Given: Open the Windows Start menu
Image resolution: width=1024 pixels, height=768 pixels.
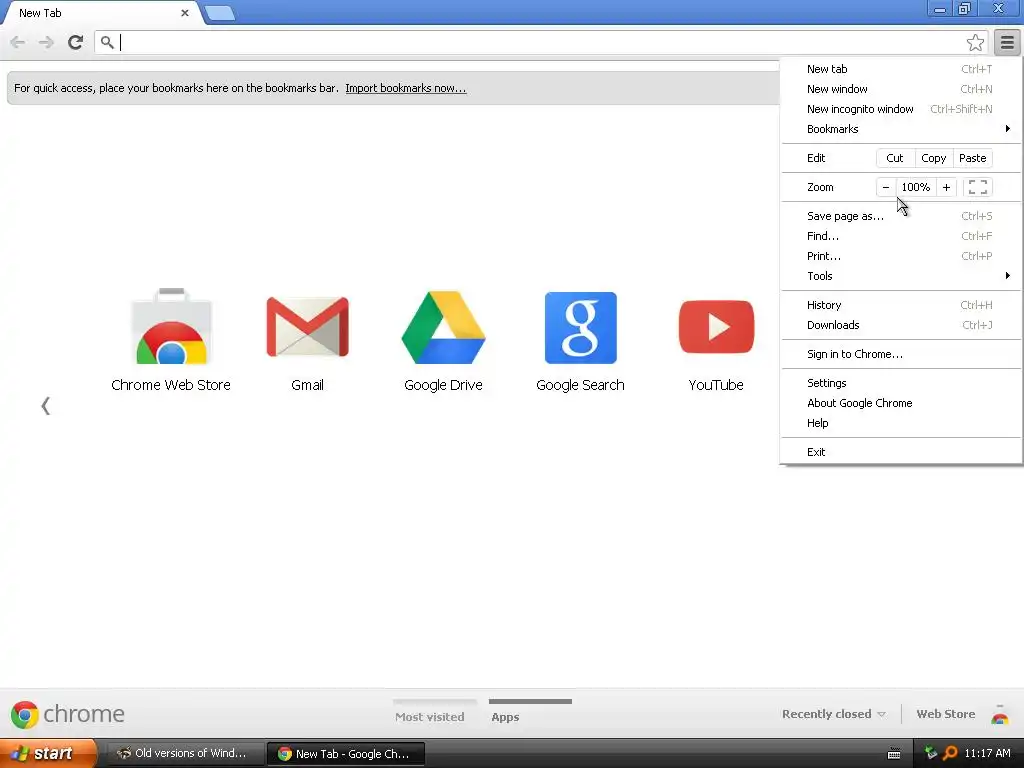Looking at the screenshot, I should click(48, 753).
